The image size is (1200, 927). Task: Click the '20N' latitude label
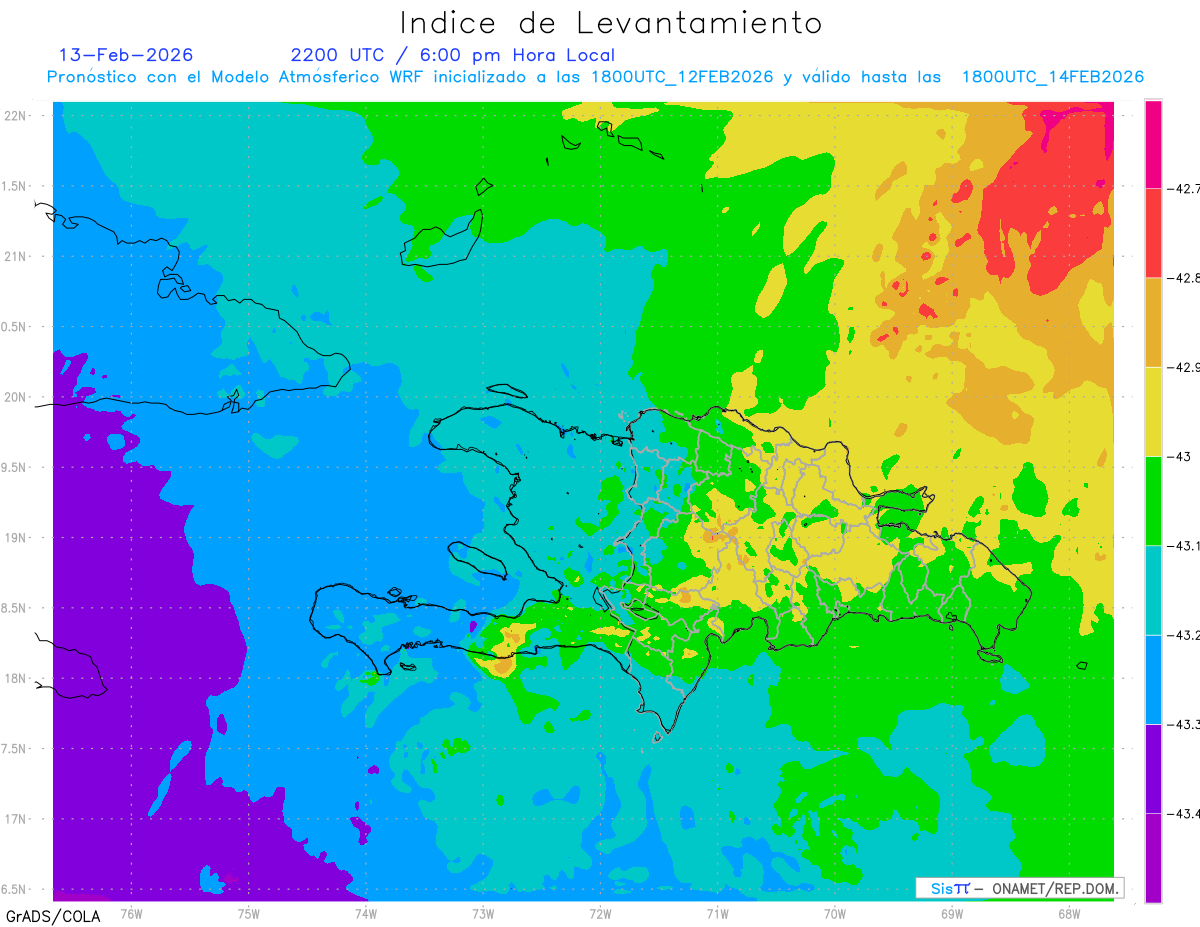[17, 397]
